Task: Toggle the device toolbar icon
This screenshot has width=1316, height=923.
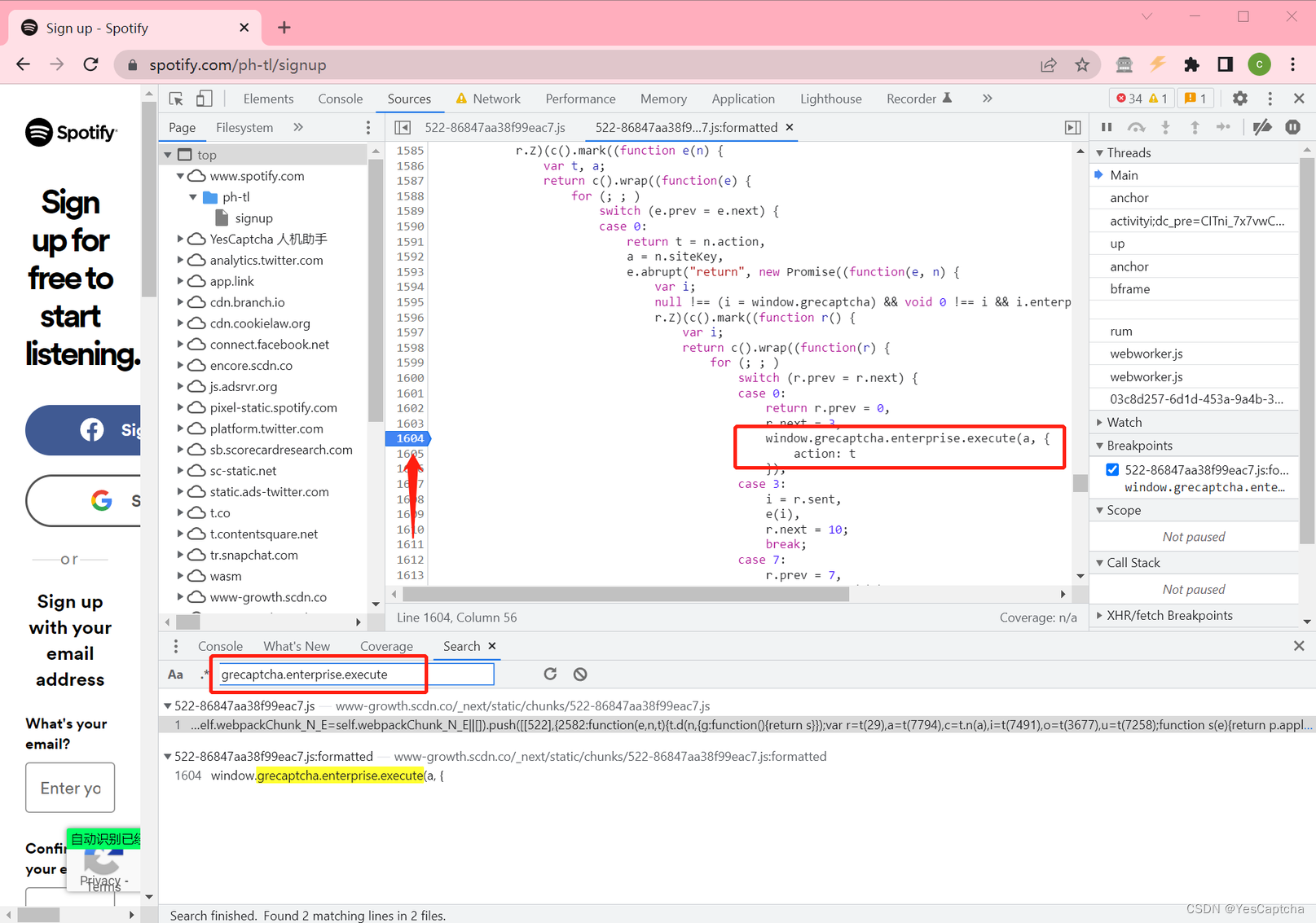Action: (204, 99)
